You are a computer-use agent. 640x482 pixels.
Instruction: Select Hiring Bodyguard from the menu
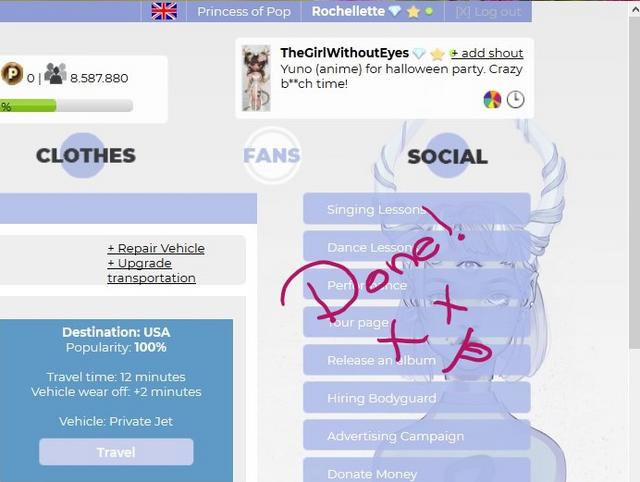417,398
